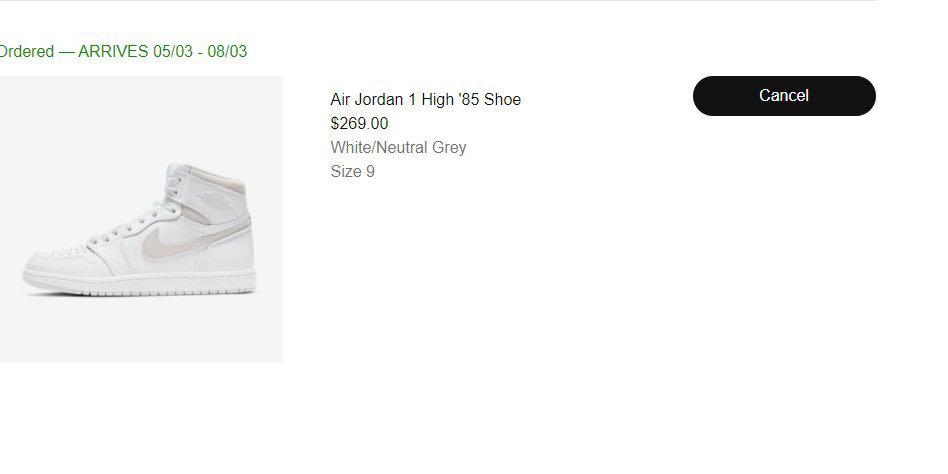Click the White/Neutral Grey colorway label

click(x=398, y=147)
